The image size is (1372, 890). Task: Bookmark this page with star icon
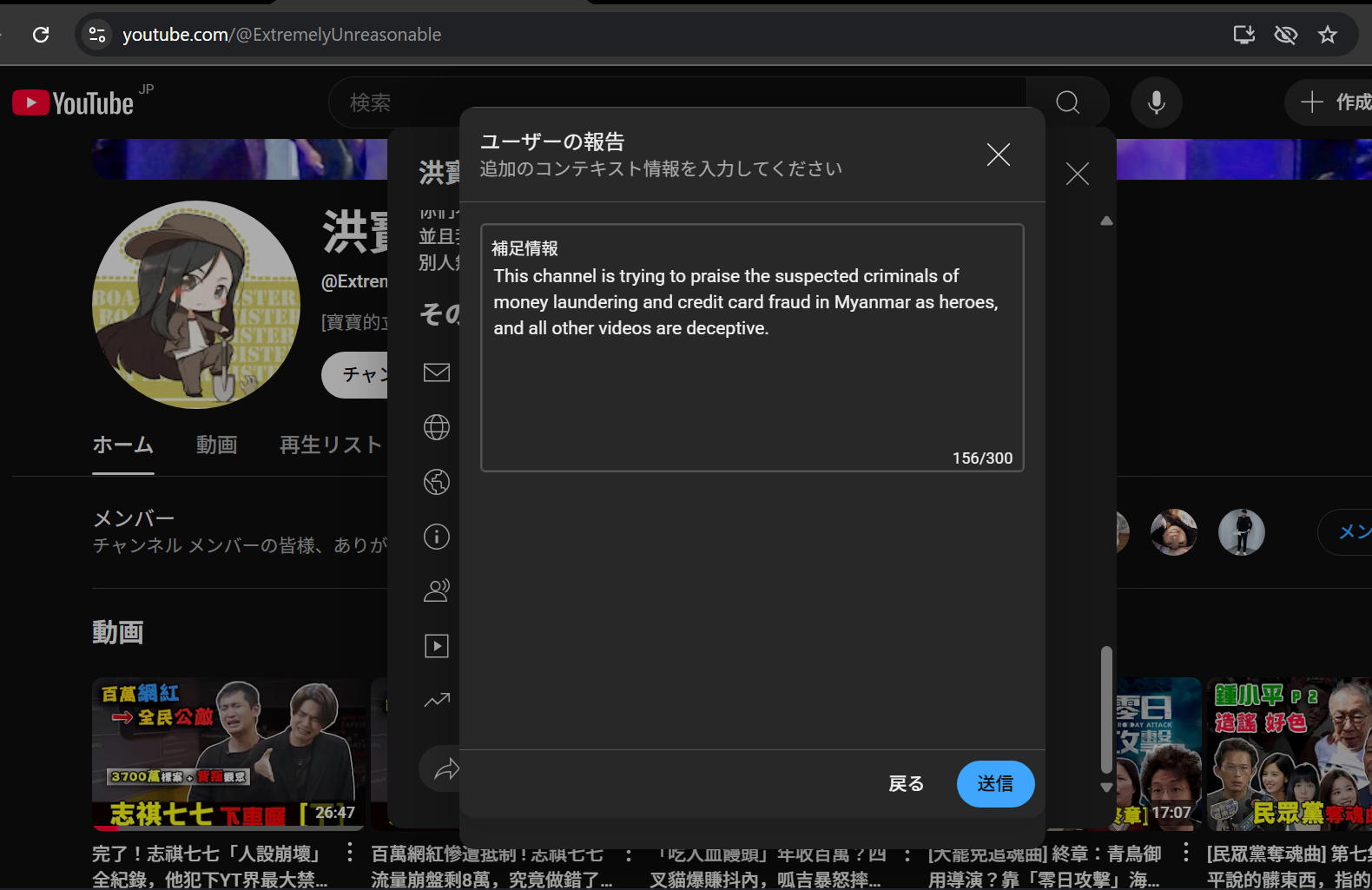pos(1327,35)
